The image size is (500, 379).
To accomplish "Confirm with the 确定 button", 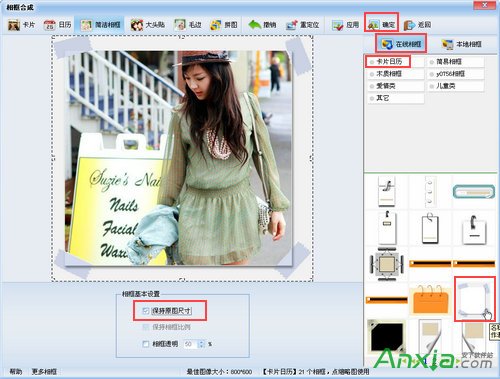I will [381, 25].
